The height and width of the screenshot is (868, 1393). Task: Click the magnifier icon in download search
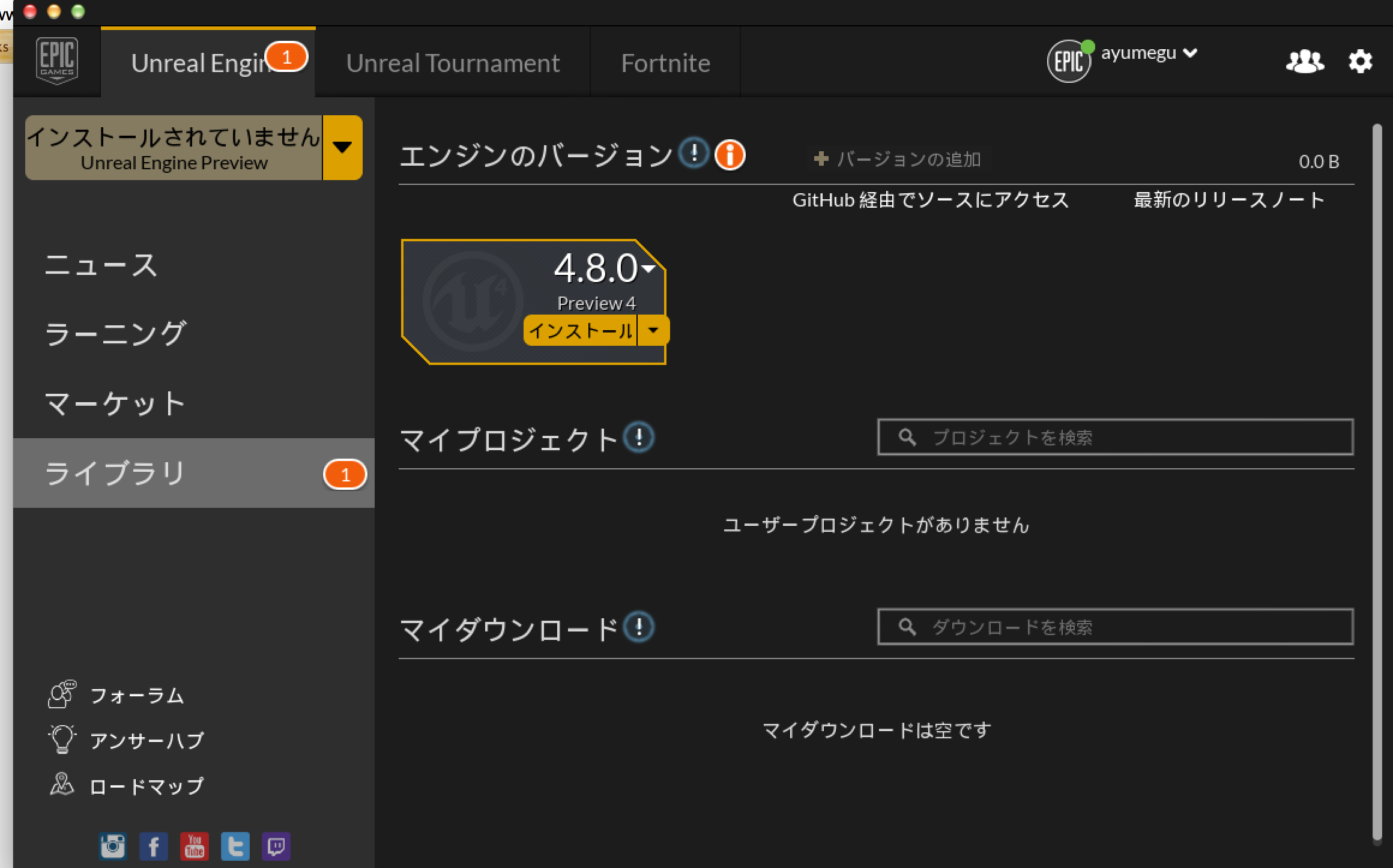(x=907, y=627)
